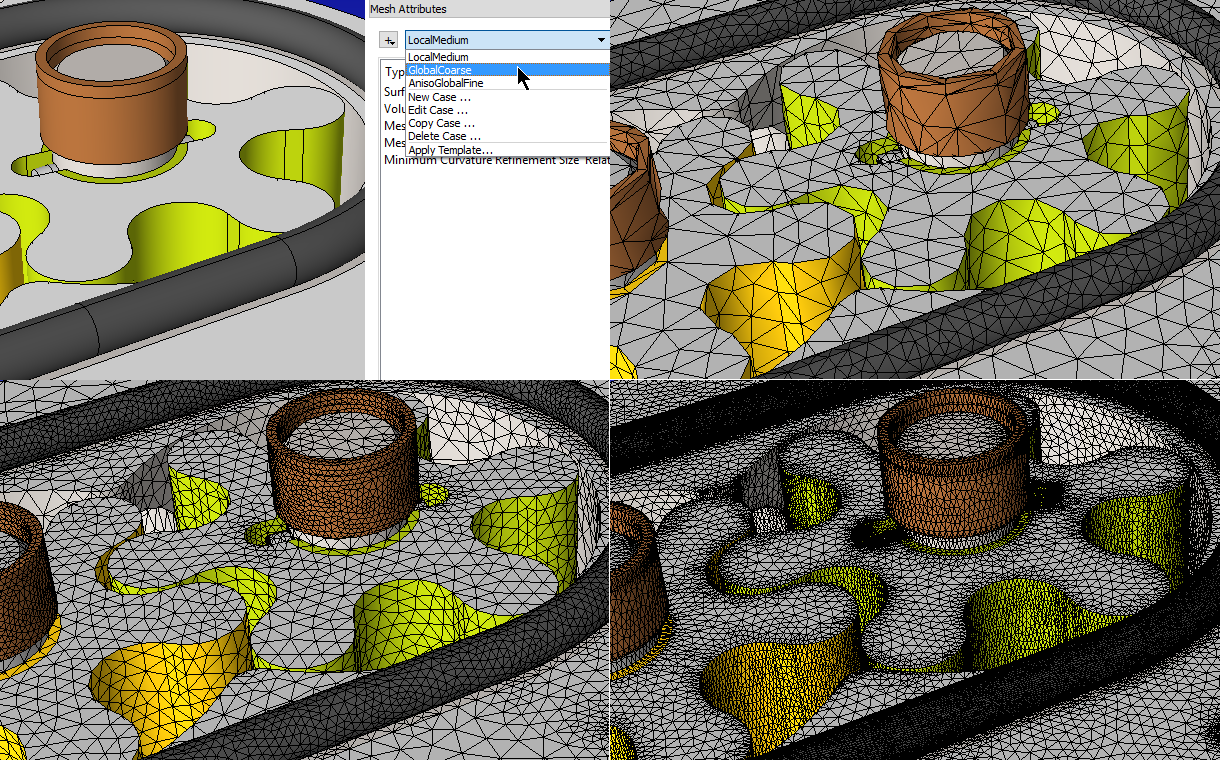Choose the GlobalCoarse mesh case

[440, 70]
